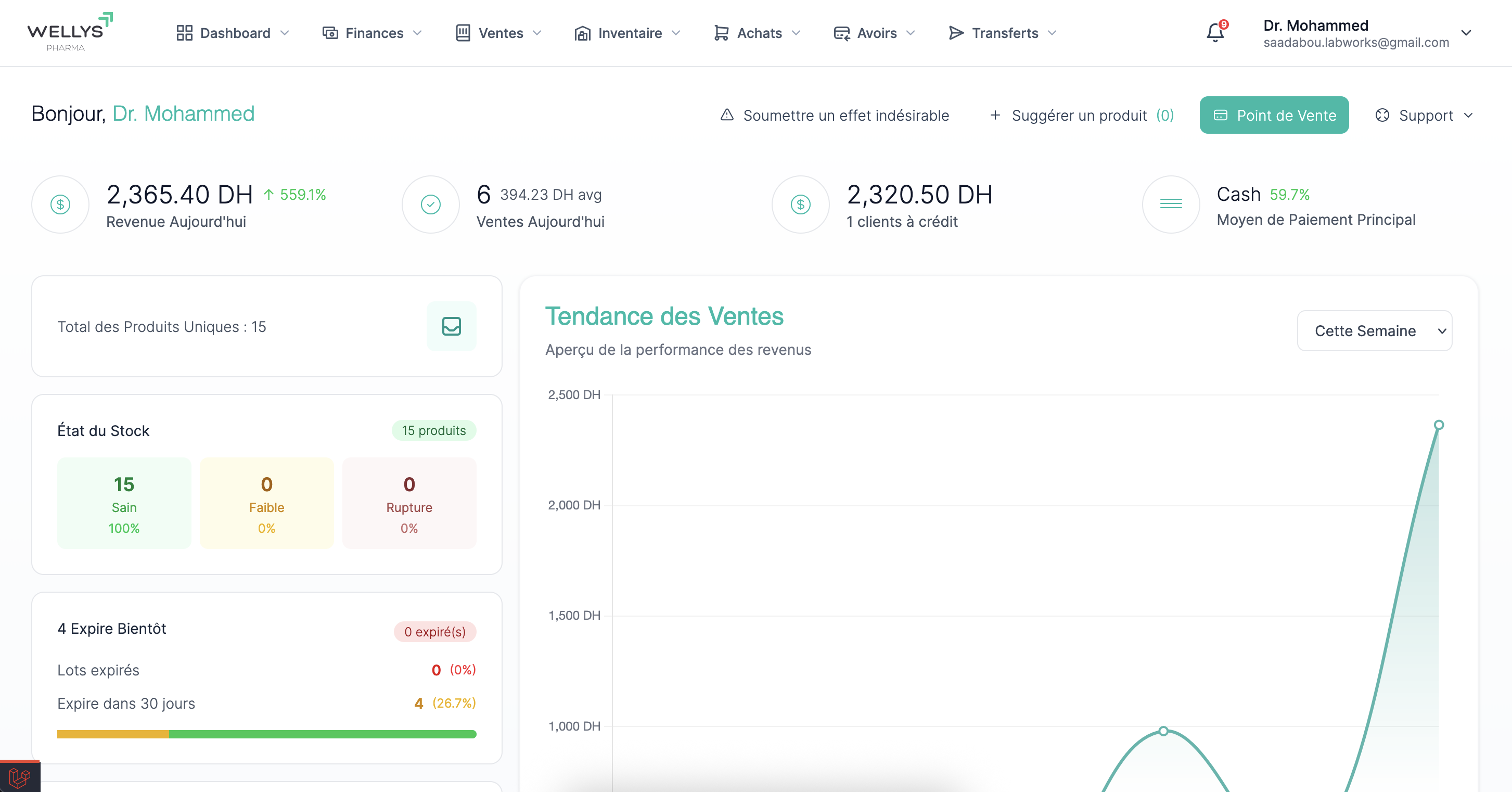Viewport: 1512px width, 792px height.
Task: Expand the Dr. Mohammed profile menu
Action: coord(1466,33)
